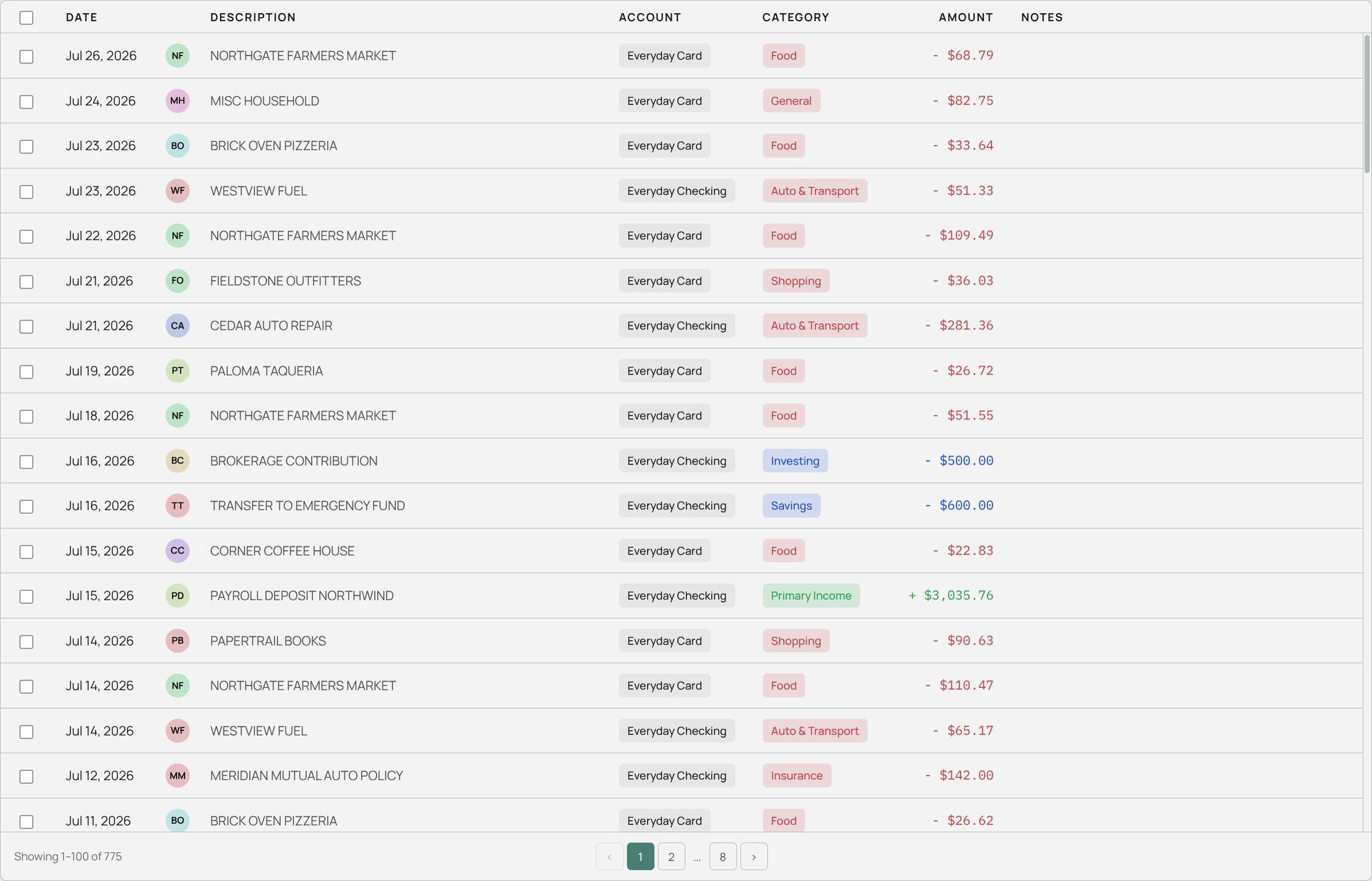Toggle the select-all checkbox in header
Viewport: 1372px width, 881px height.
pyautogui.click(x=26, y=18)
